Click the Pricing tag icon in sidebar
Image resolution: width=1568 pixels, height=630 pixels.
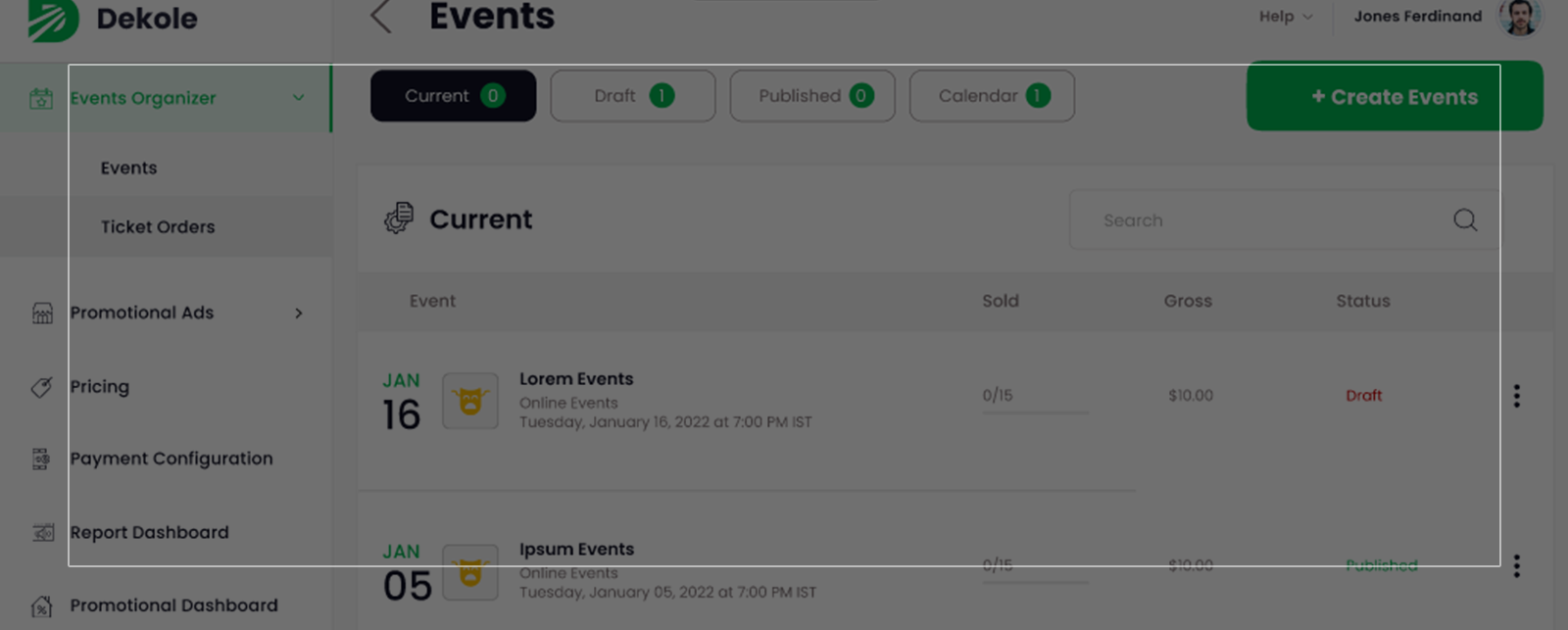[x=41, y=387]
